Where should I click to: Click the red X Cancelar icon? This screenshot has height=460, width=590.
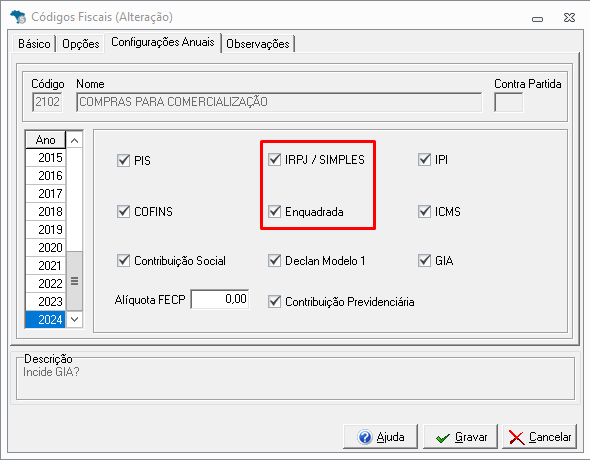point(516,437)
